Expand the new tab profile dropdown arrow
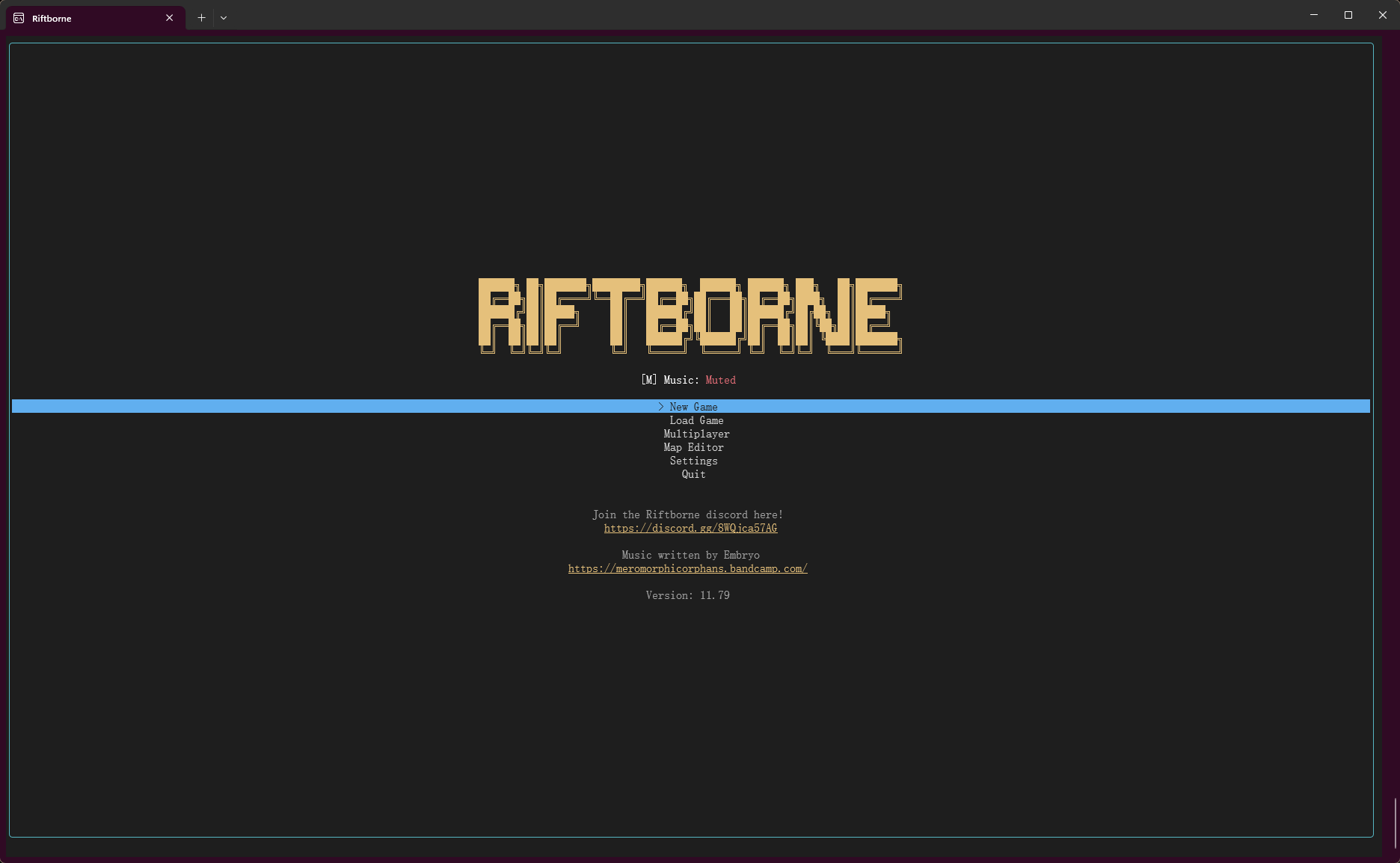This screenshot has width=1400, height=863. click(224, 17)
